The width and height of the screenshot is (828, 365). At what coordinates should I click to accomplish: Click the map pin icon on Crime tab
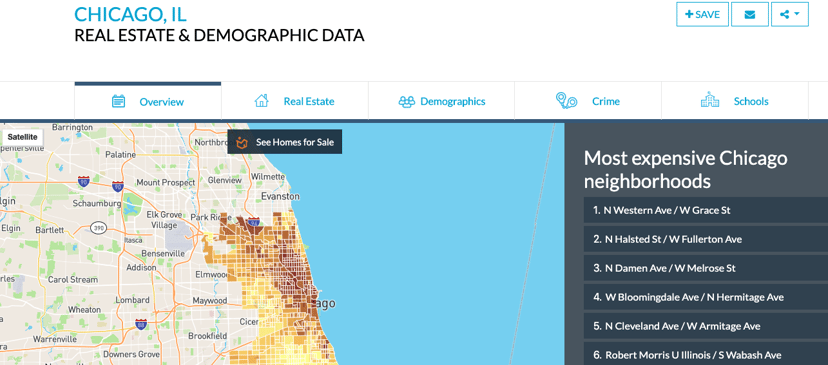pos(566,100)
